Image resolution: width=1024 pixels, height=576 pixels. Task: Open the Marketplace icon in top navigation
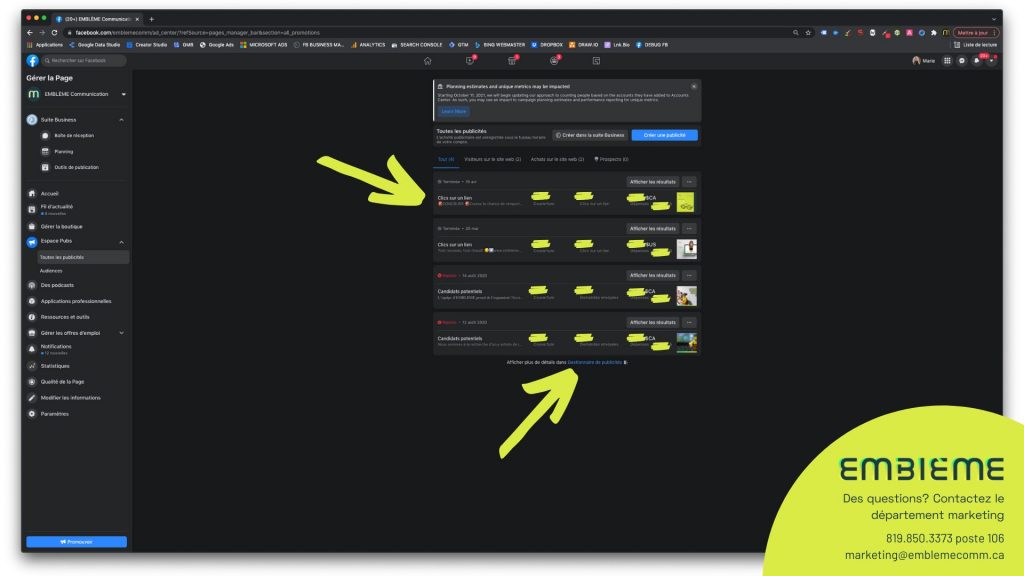[512, 61]
